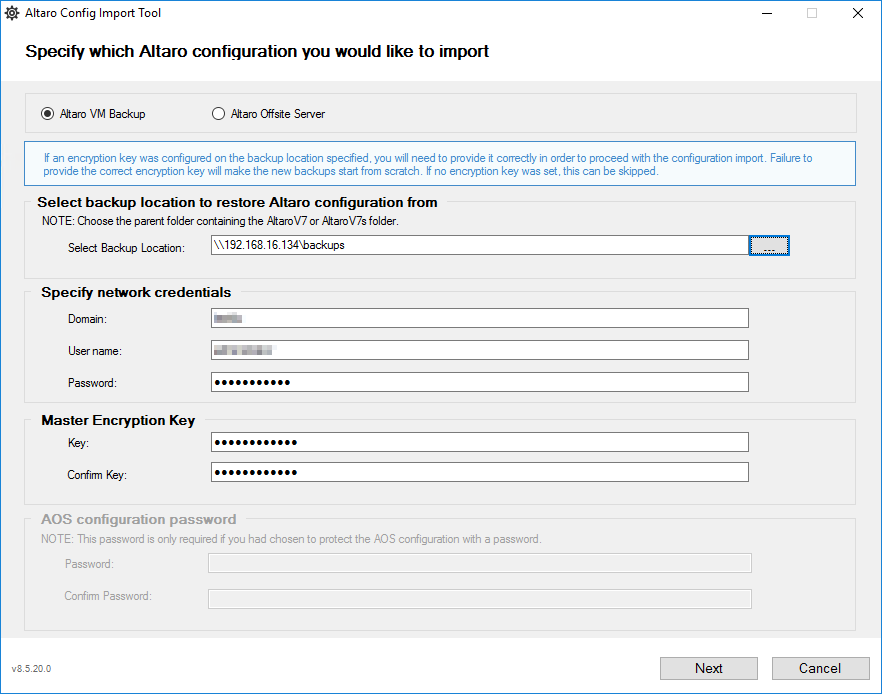This screenshot has height=694, width=882.
Task: Click the AOS Confirm Password field
Action: 480,598
